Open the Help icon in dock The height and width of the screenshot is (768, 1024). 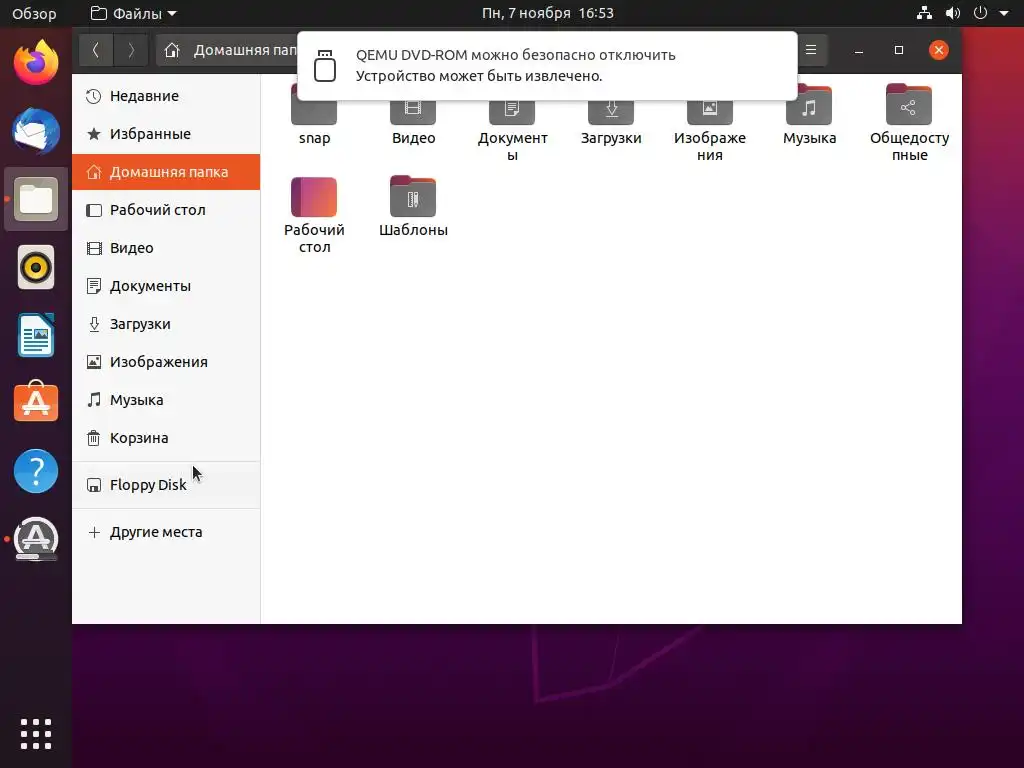[x=36, y=471]
